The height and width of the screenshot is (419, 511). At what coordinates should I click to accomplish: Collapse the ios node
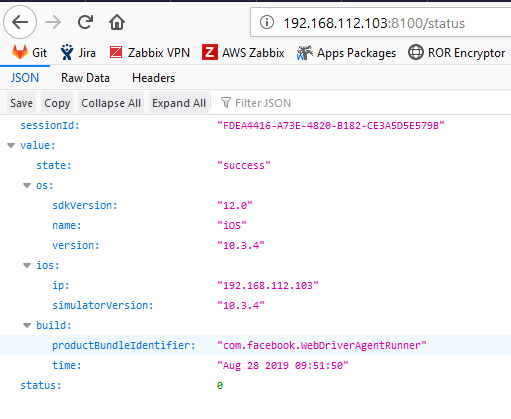pyautogui.click(x=27, y=266)
